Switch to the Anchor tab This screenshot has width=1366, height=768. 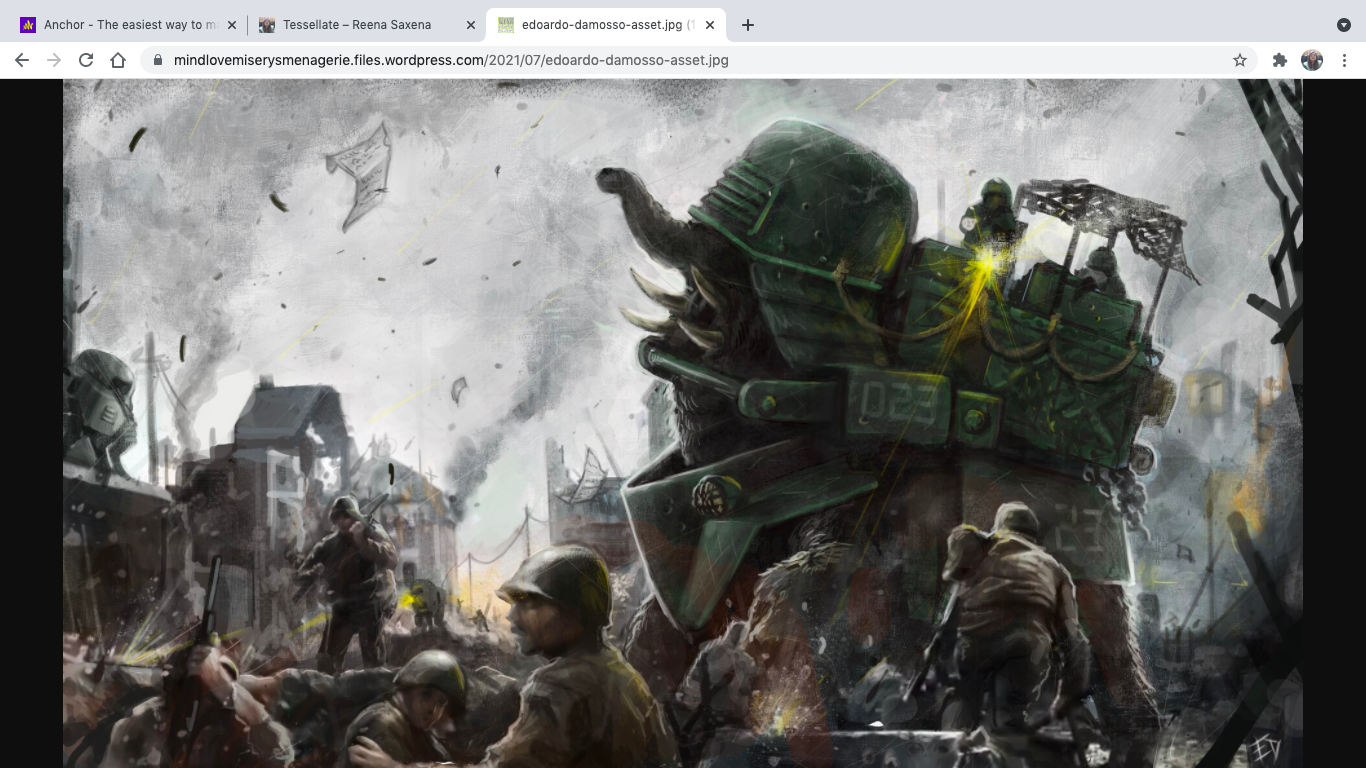(x=122, y=25)
